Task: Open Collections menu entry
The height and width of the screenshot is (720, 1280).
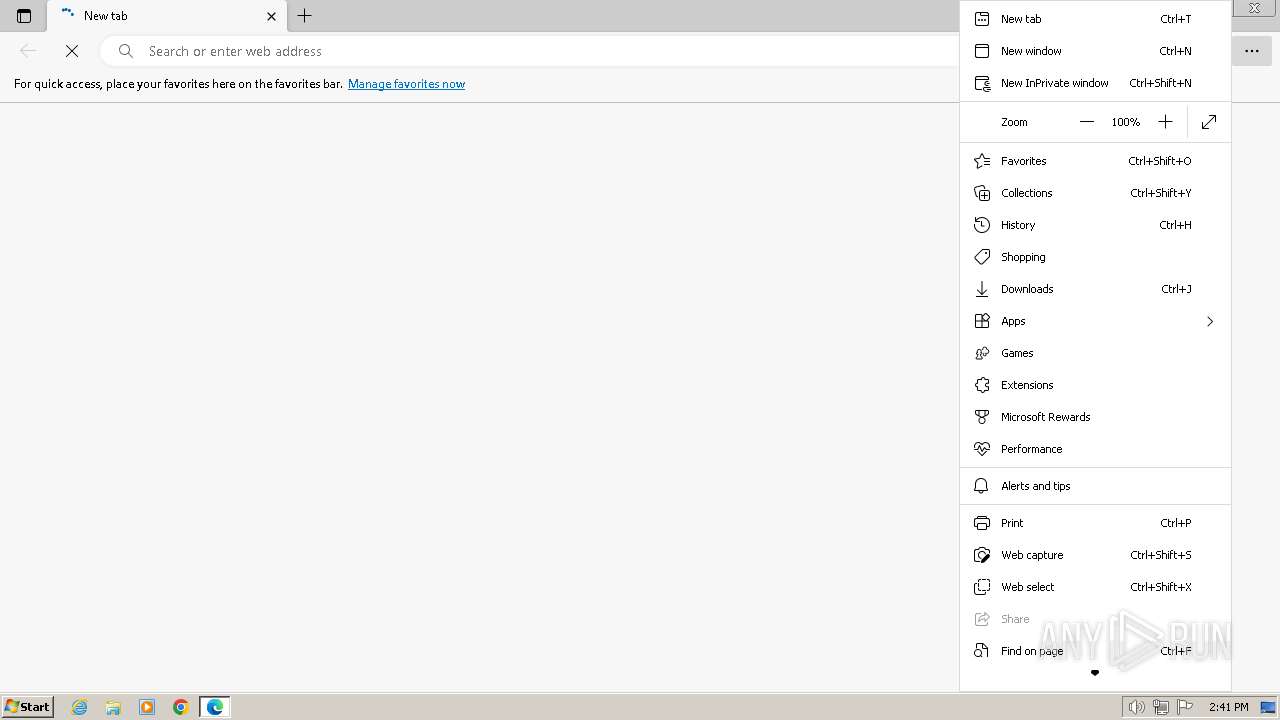Action: 1095,193
